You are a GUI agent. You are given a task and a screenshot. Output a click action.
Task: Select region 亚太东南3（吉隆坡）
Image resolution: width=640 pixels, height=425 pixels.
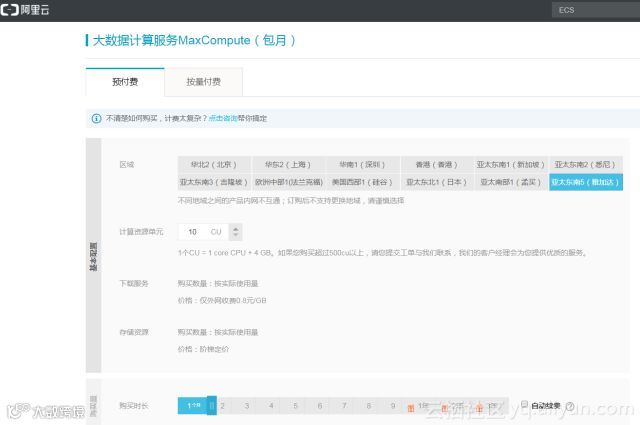(214, 182)
